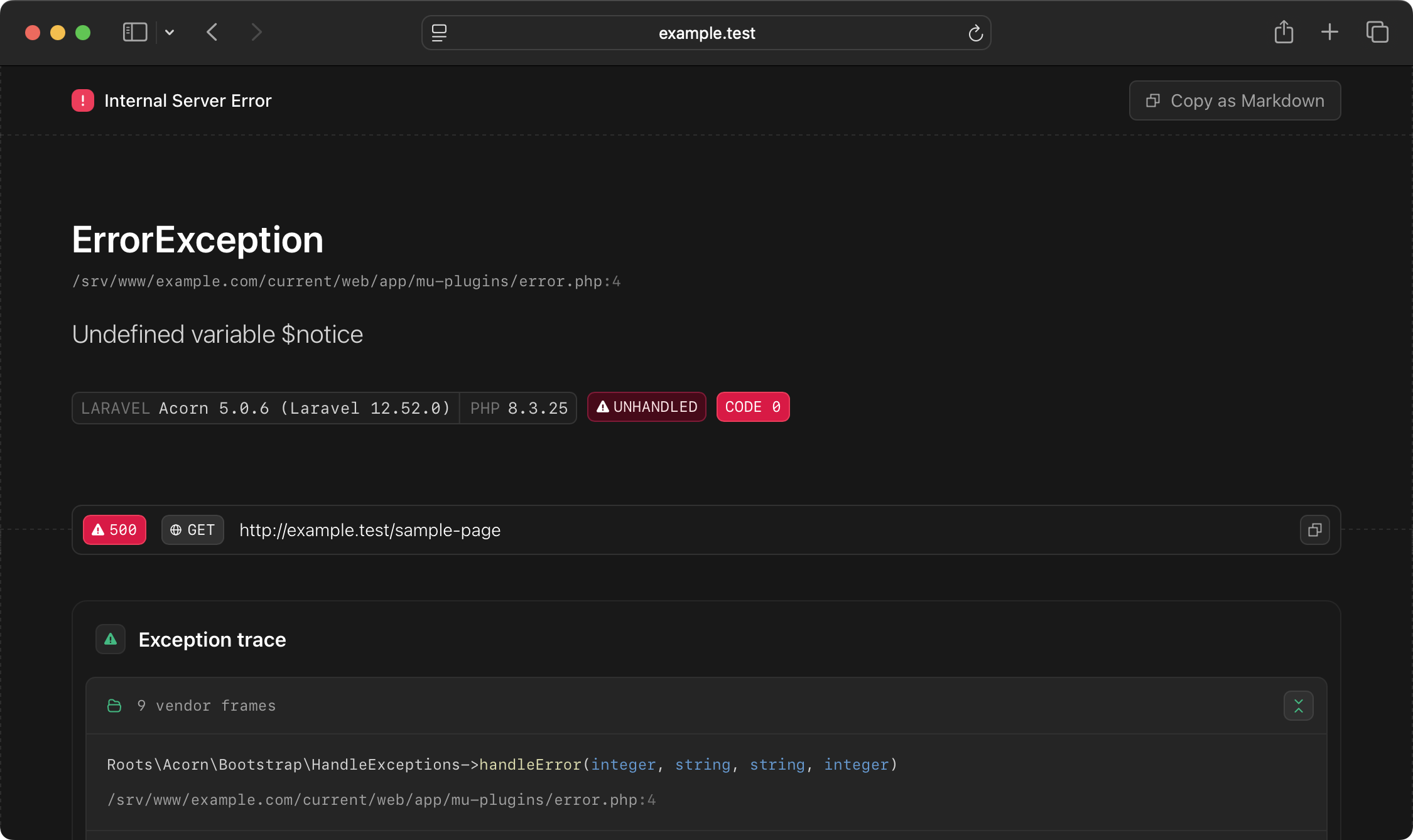Toggle the Safari sidebar panel
The image size is (1413, 840).
pos(134,32)
